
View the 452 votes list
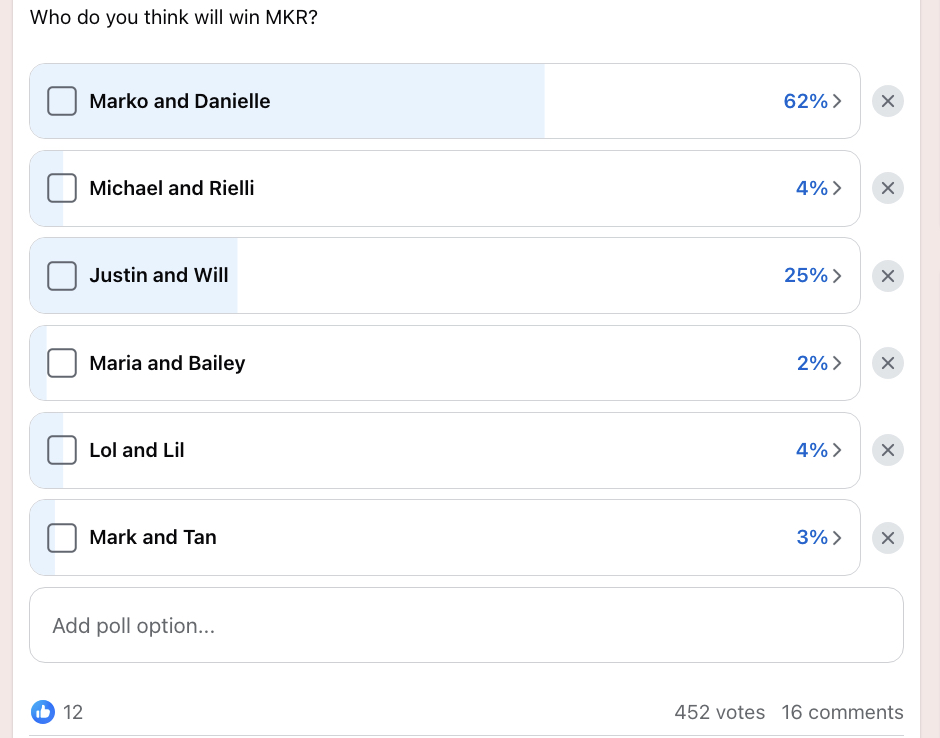[x=719, y=713]
